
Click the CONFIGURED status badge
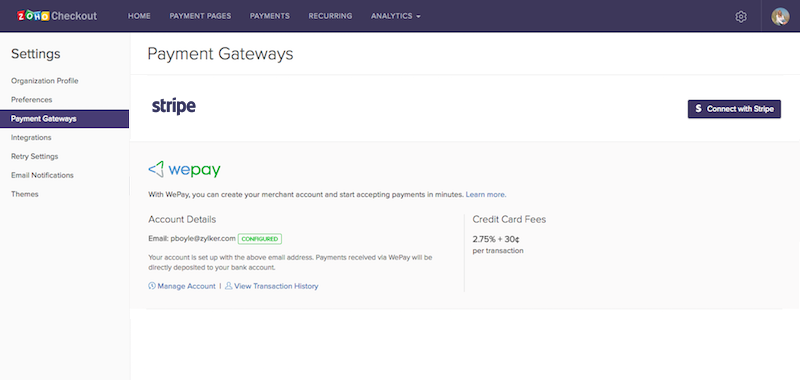260,239
